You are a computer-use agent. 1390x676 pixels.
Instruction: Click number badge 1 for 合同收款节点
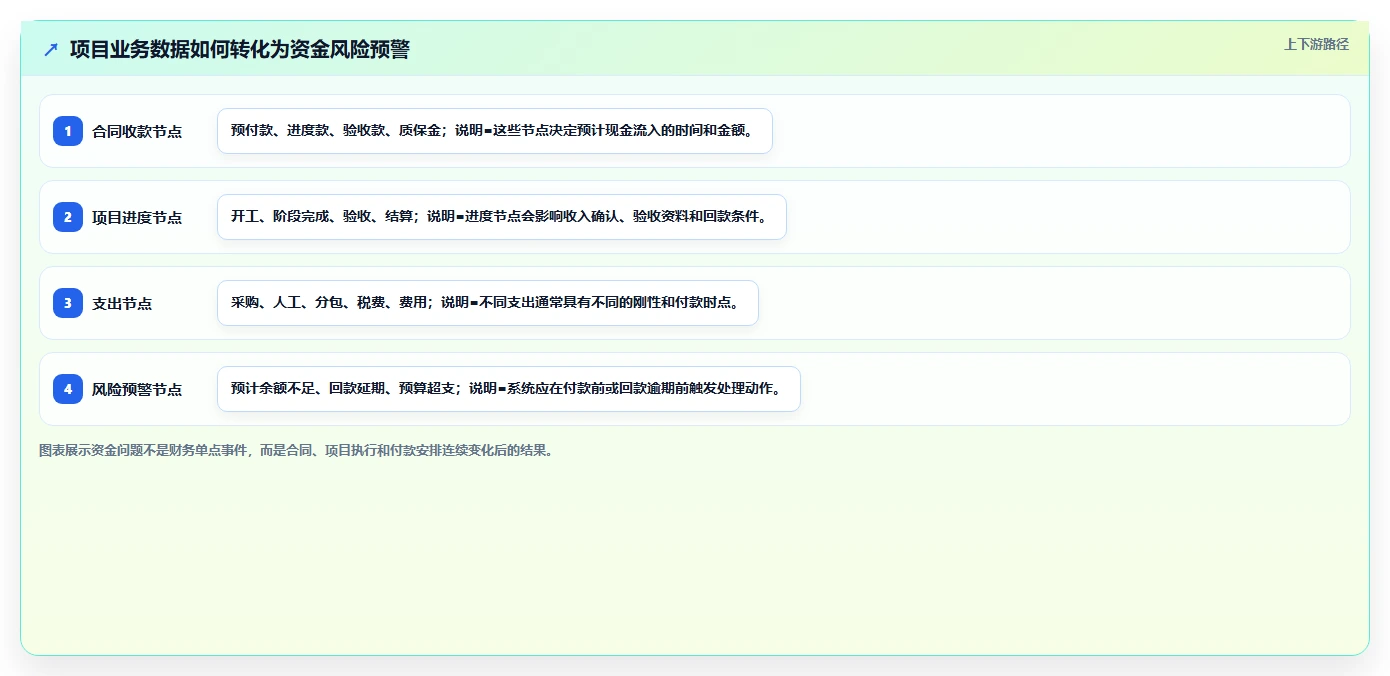(x=68, y=131)
